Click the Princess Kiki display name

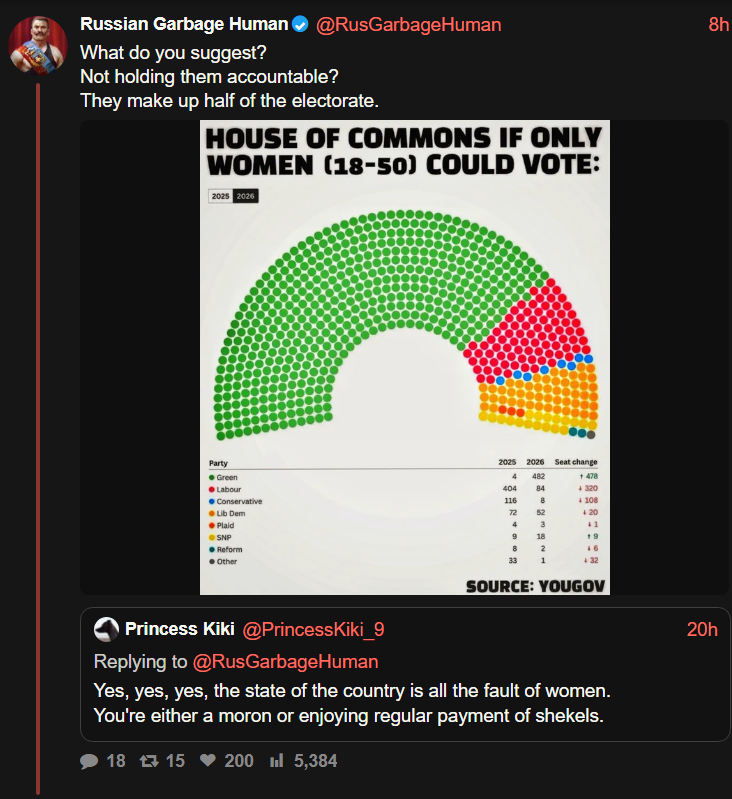coord(180,629)
